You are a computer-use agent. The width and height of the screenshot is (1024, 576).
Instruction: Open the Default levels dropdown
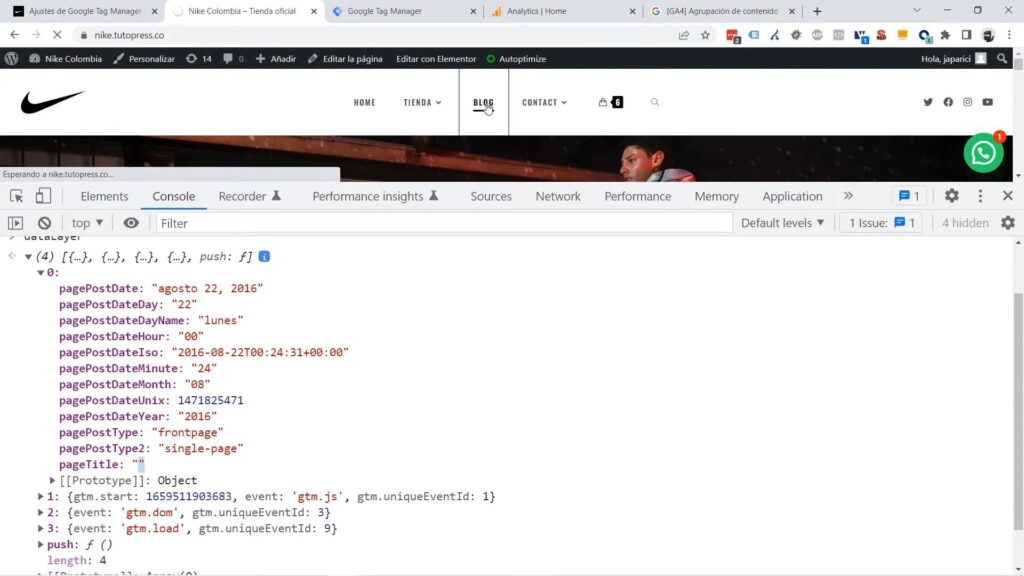point(782,223)
